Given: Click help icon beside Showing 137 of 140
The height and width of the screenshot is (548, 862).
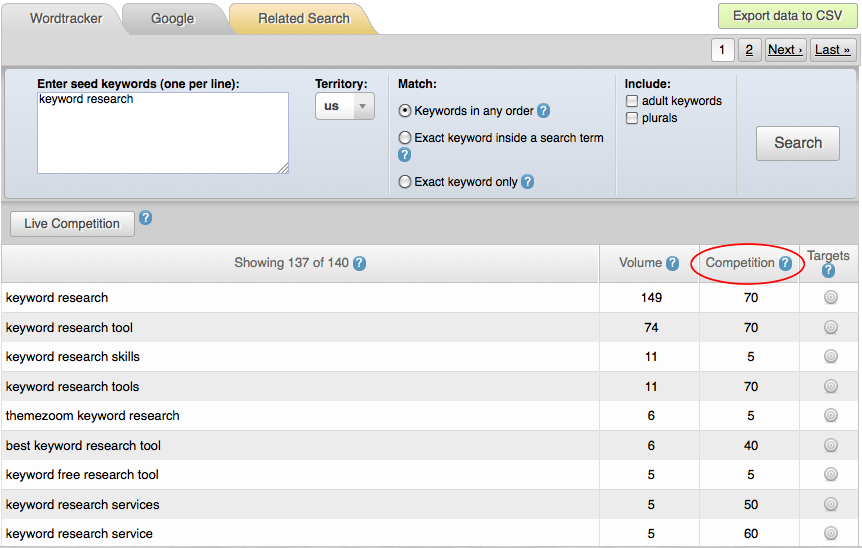Looking at the screenshot, I should click(359, 263).
